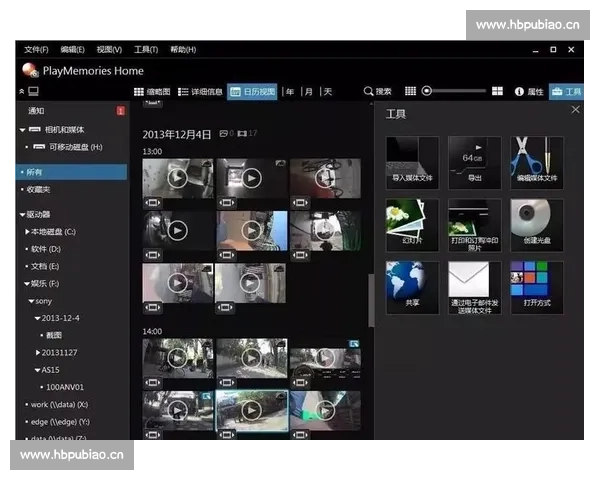Collapse the 驱动器 drives tree node
This screenshot has width=600, height=480.
[x=22, y=214]
